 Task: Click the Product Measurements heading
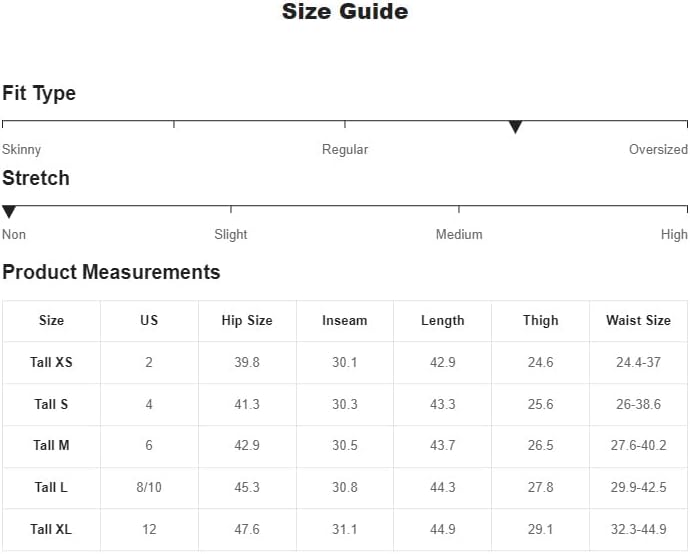[x=111, y=272]
